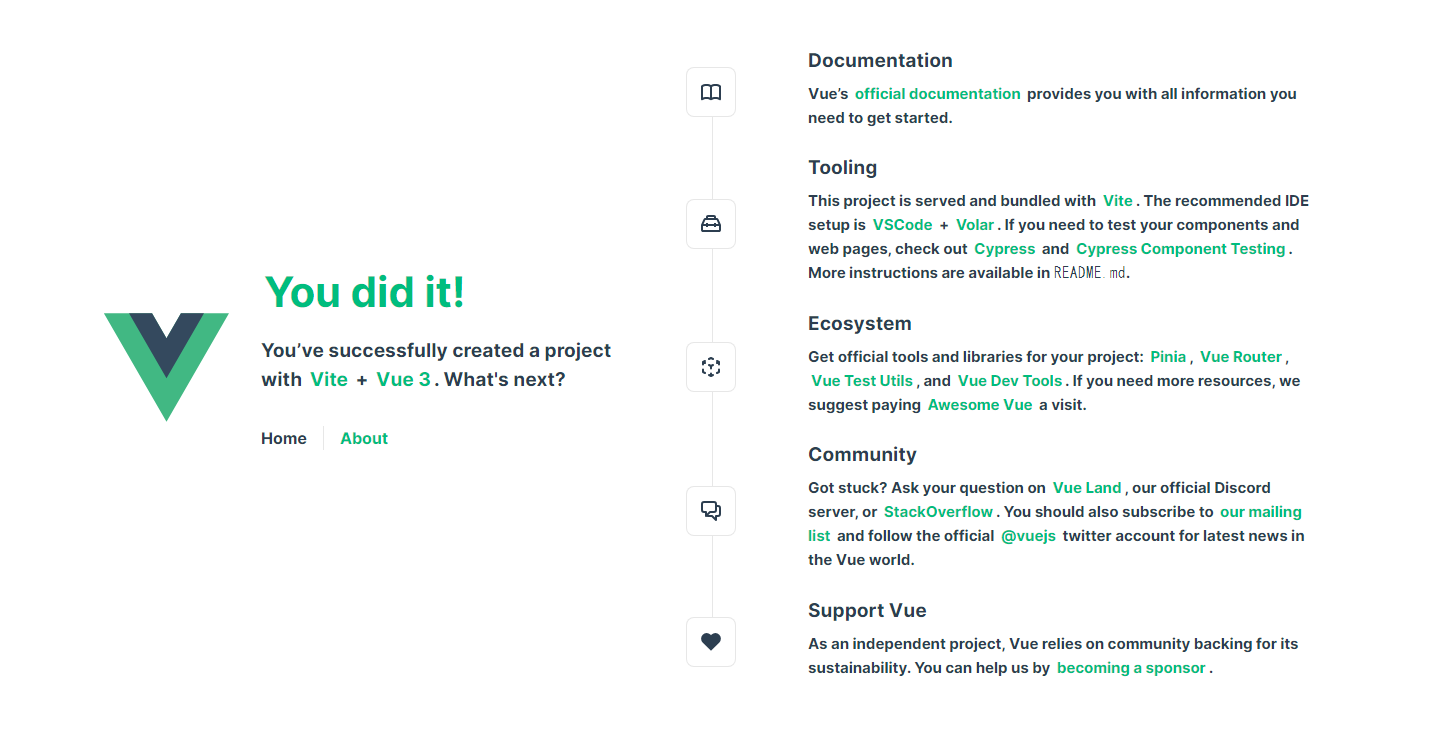Follow the @vuejs twitter link
Screen dimensions: 1443x744
pos(1028,536)
